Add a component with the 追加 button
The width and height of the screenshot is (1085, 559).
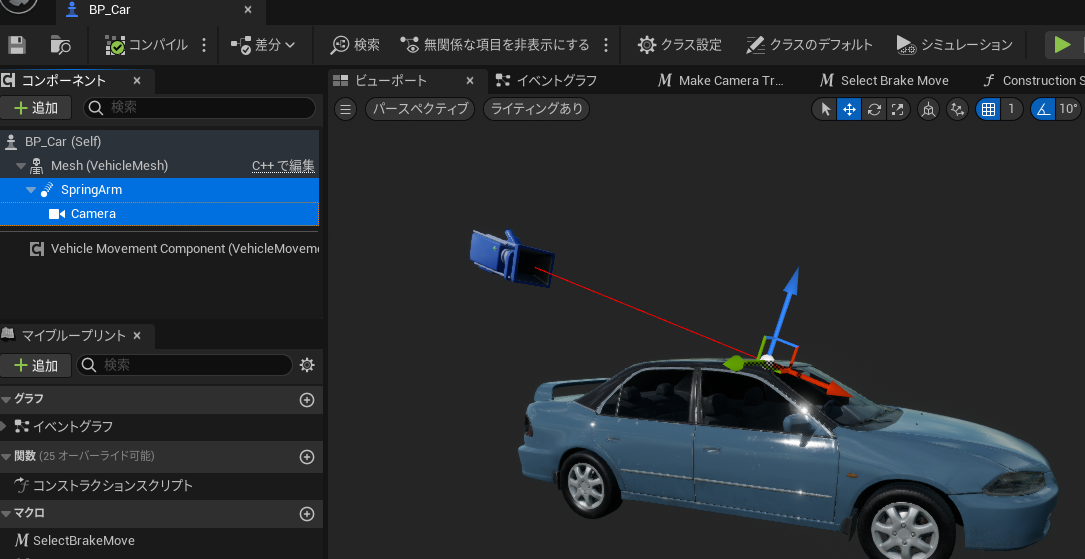tap(37, 108)
